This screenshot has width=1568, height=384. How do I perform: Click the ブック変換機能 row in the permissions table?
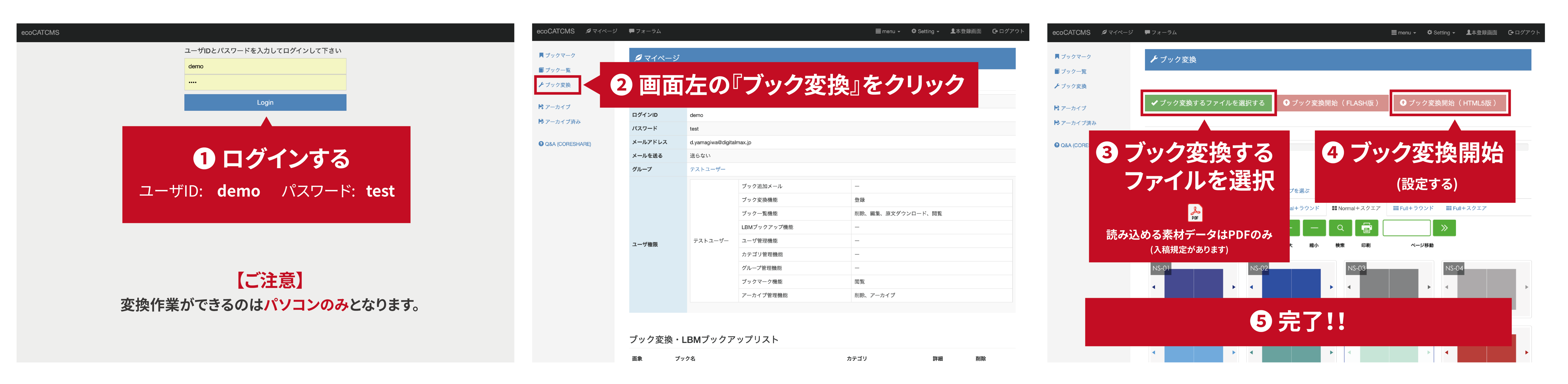click(x=875, y=200)
